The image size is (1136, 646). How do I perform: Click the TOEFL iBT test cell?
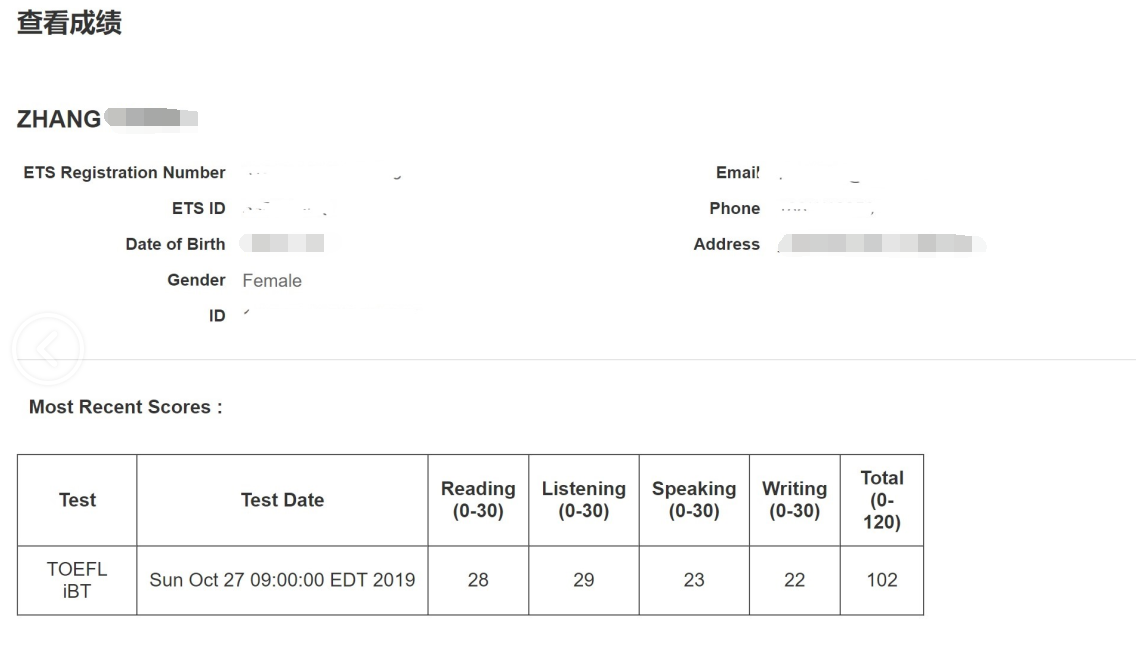(x=77, y=580)
